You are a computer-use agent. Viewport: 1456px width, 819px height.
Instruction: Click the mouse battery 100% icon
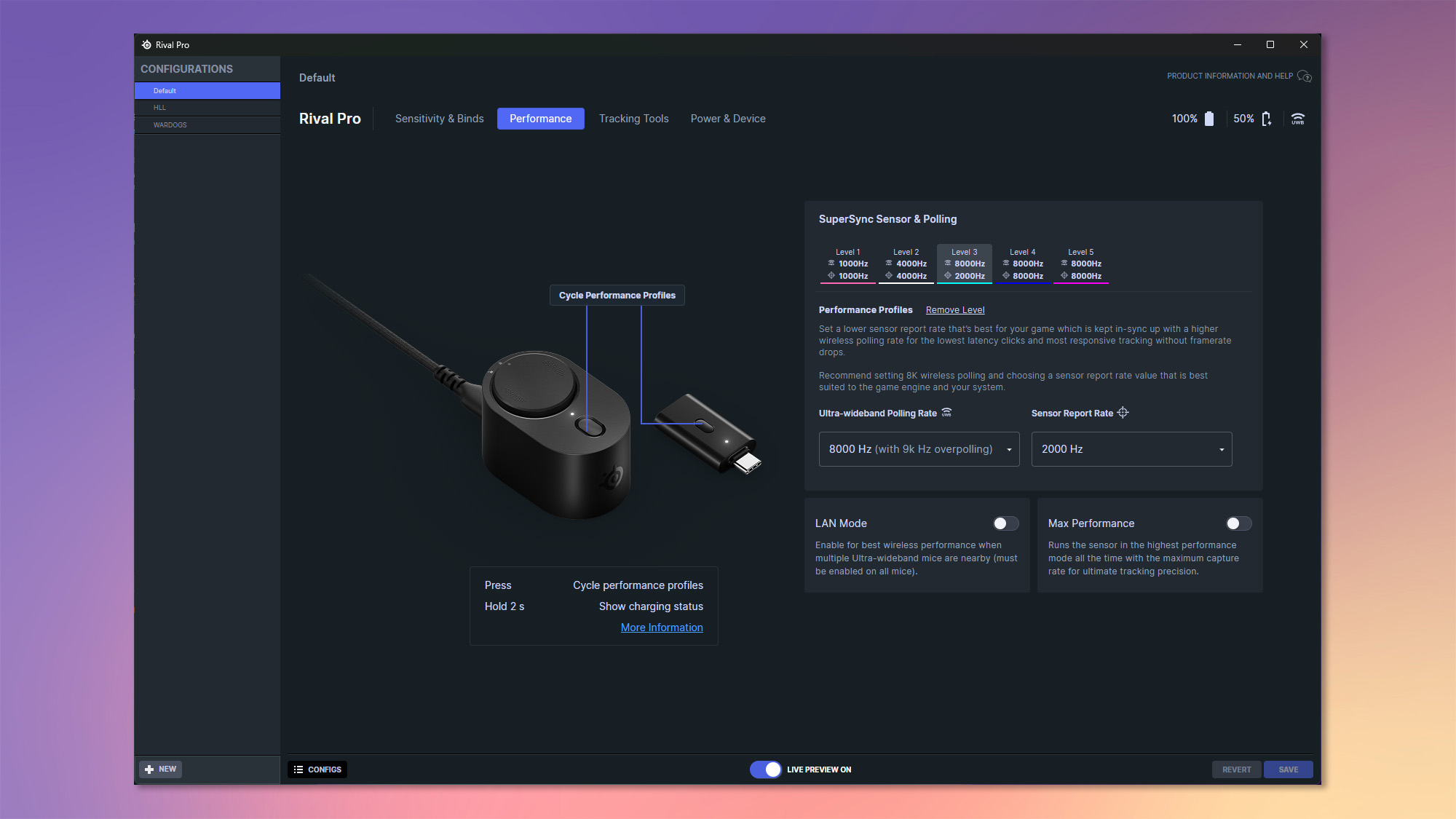(x=1209, y=119)
